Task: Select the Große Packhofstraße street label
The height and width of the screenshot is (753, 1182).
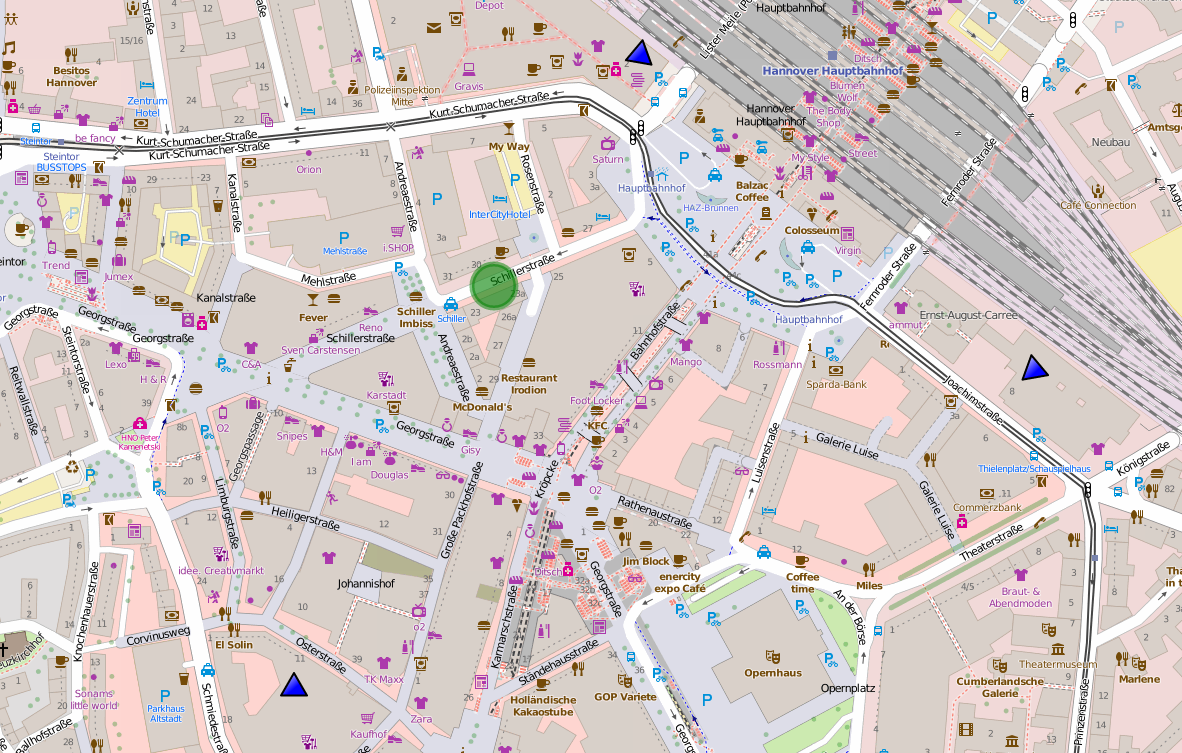Action: [x=461, y=511]
